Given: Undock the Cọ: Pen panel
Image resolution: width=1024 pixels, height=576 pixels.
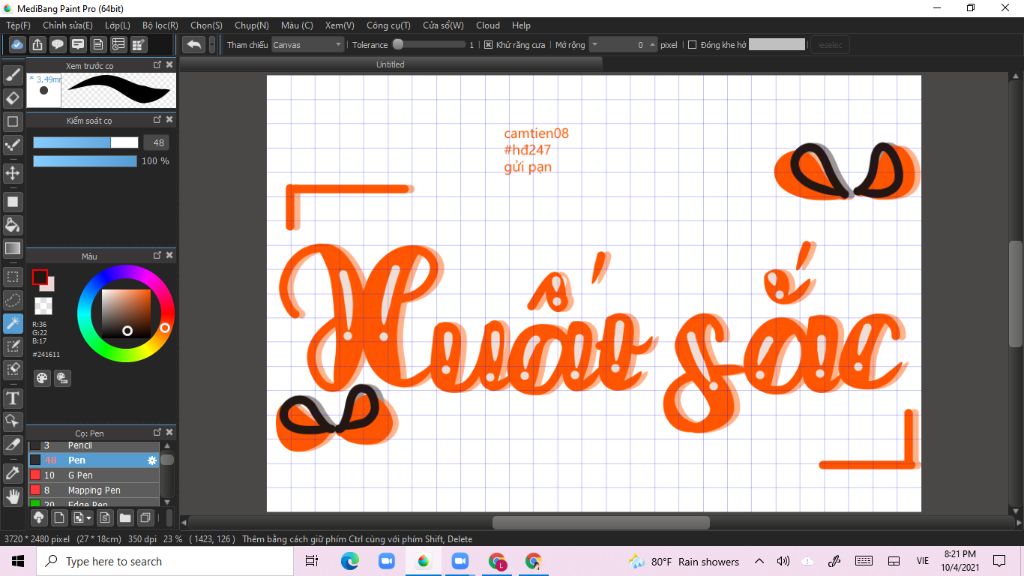Looking at the screenshot, I should pos(157,432).
